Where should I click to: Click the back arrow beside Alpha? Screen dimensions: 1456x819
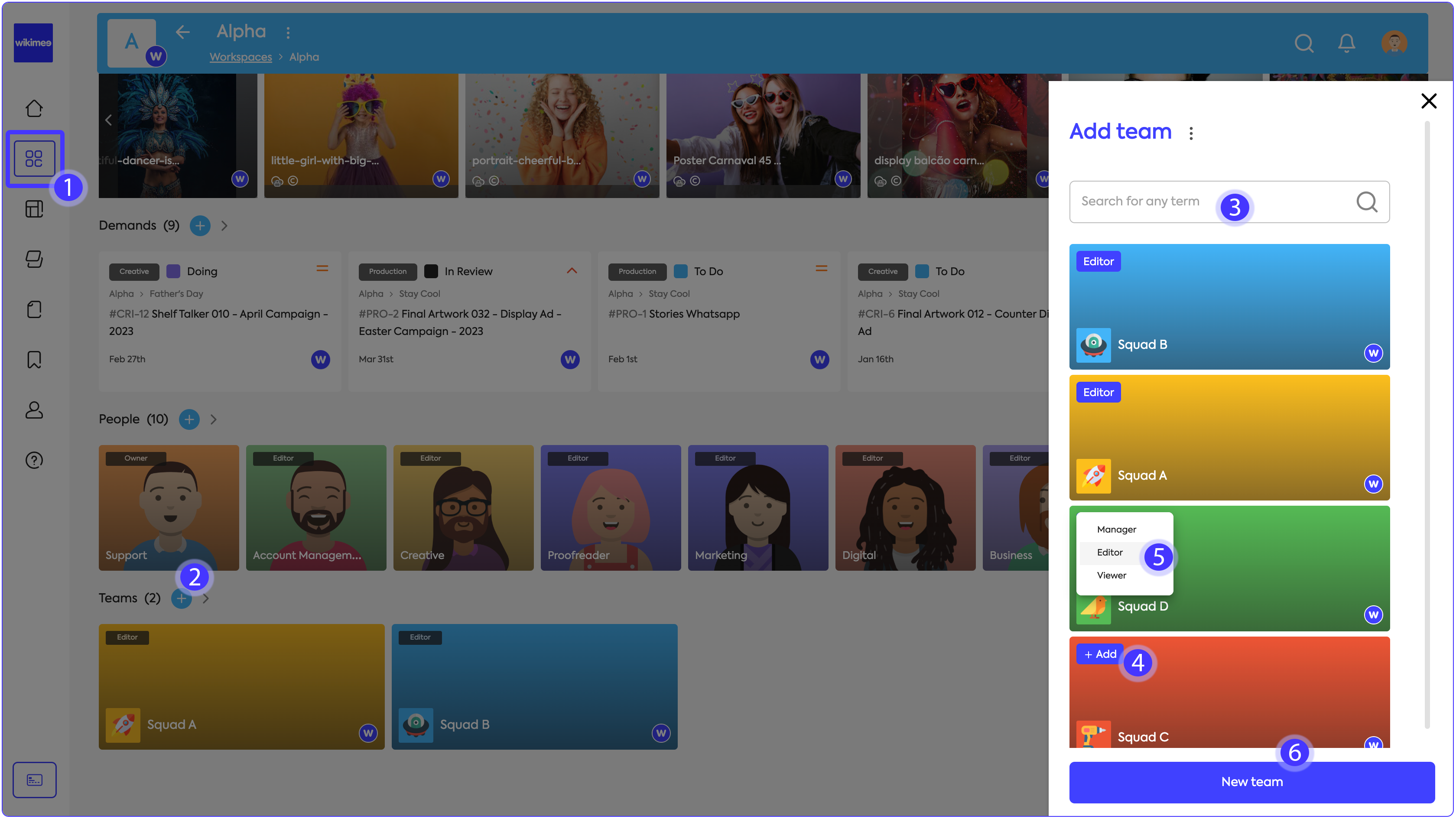pos(182,32)
